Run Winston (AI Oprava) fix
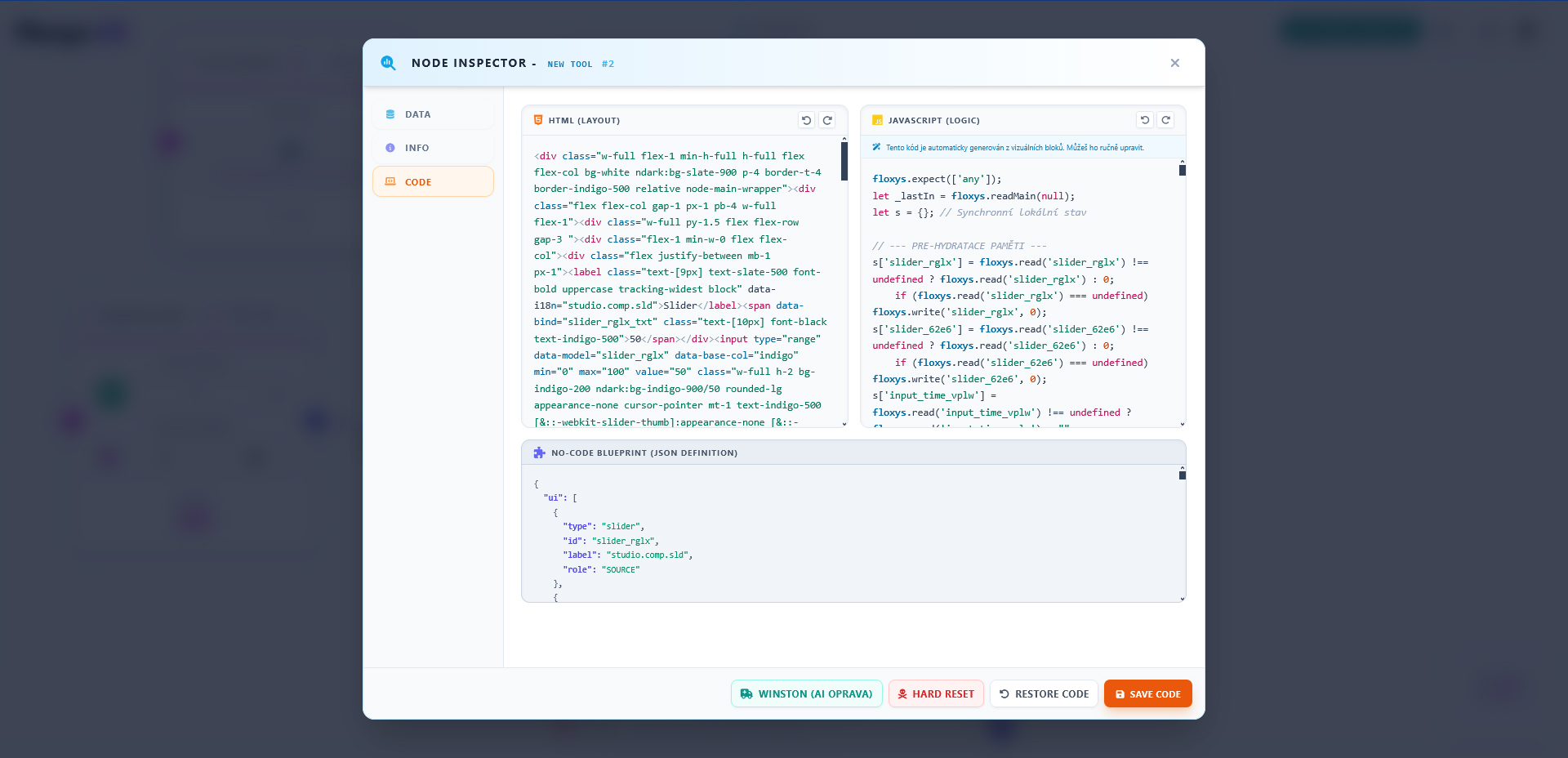The height and width of the screenshot is (758, 1568). [807, 693]
